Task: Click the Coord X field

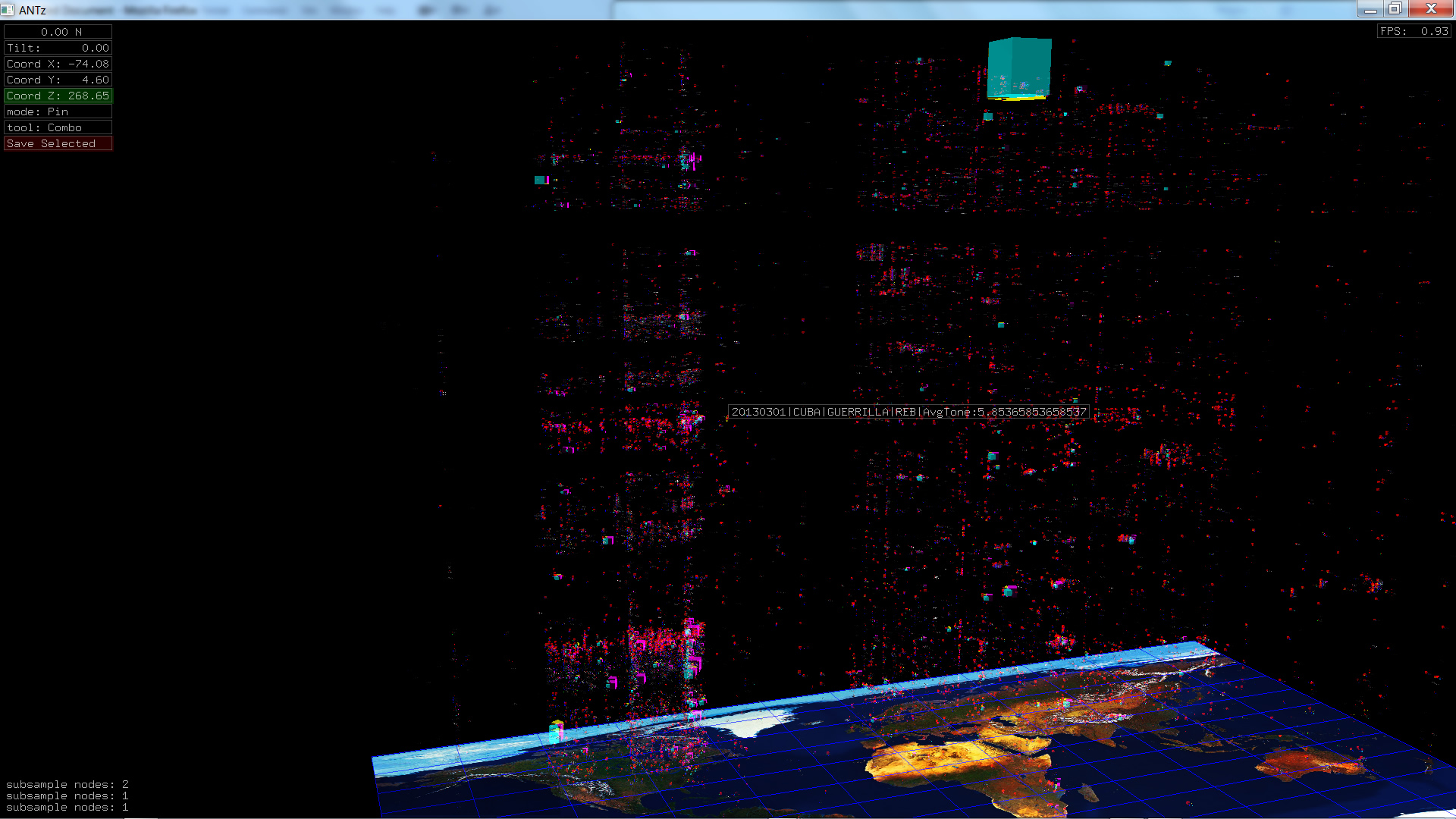Action: pyautogui.click(x=58, y=64)
